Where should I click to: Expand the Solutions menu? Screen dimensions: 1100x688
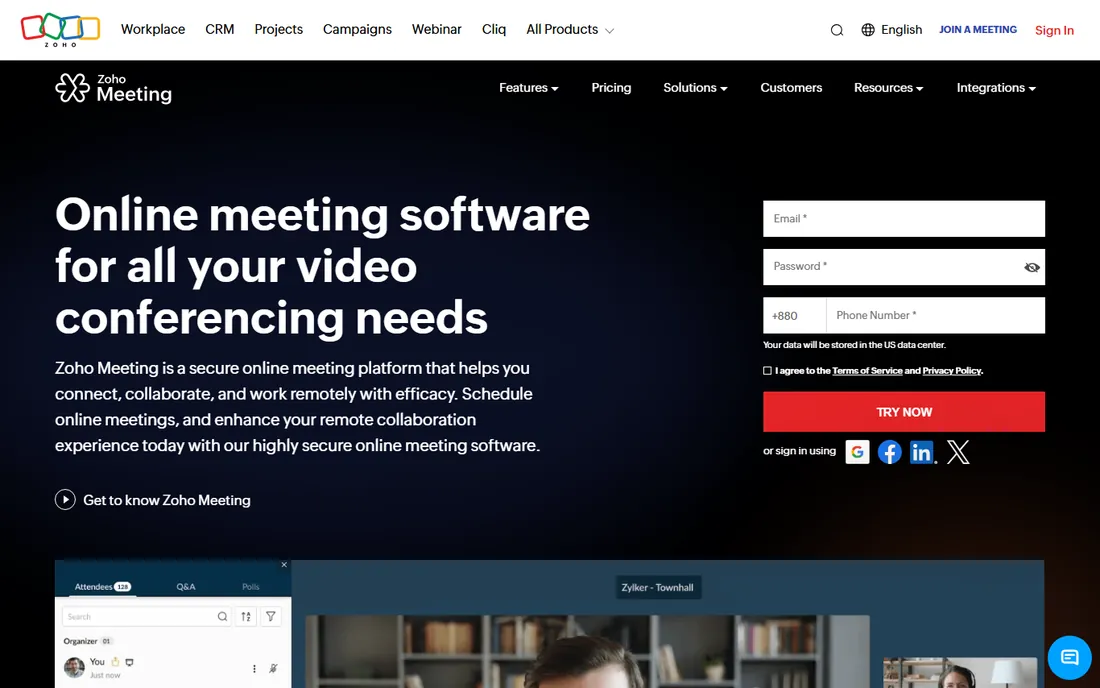point(695,88)
